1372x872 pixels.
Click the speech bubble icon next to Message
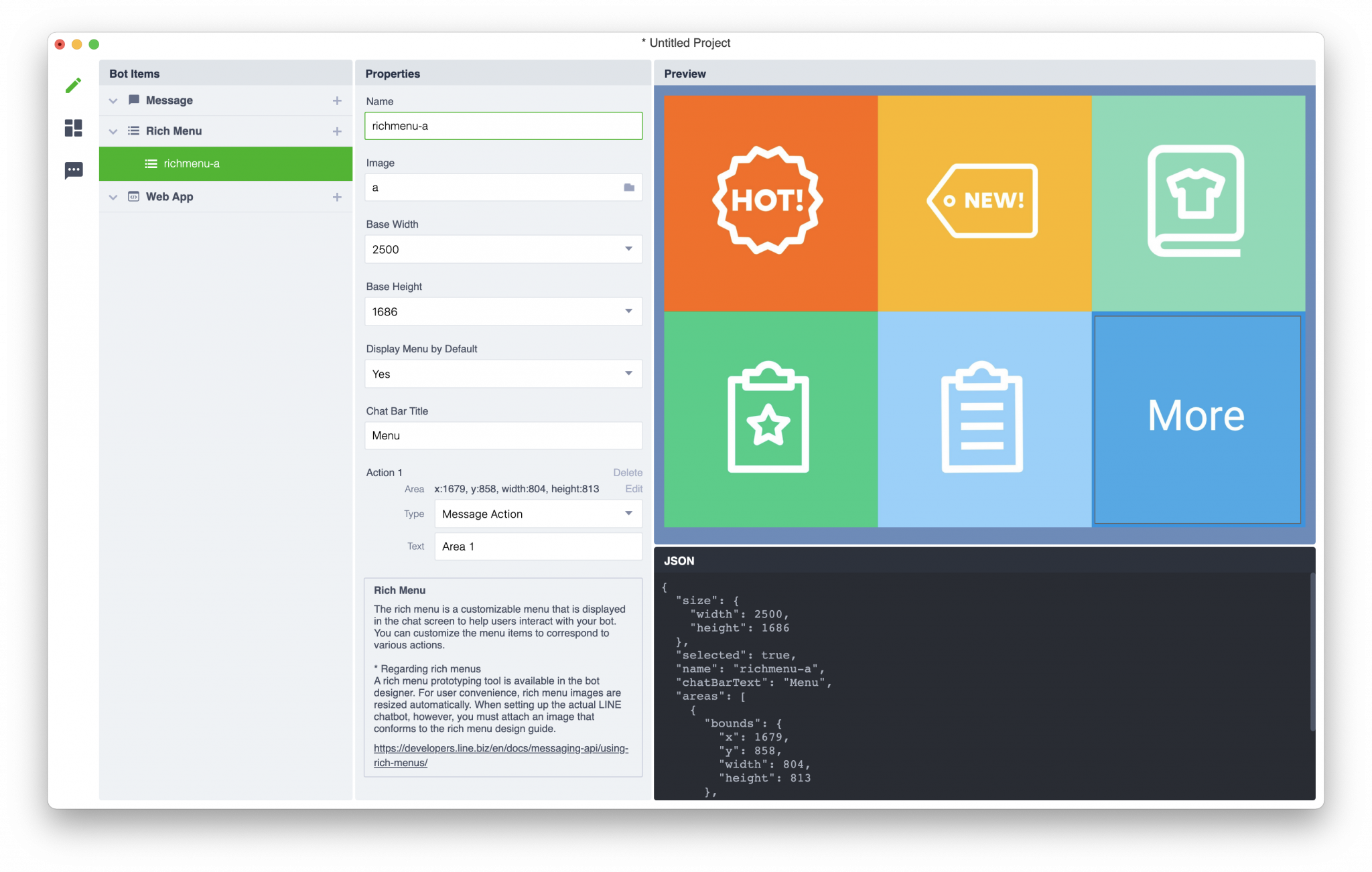pos(134,100)
